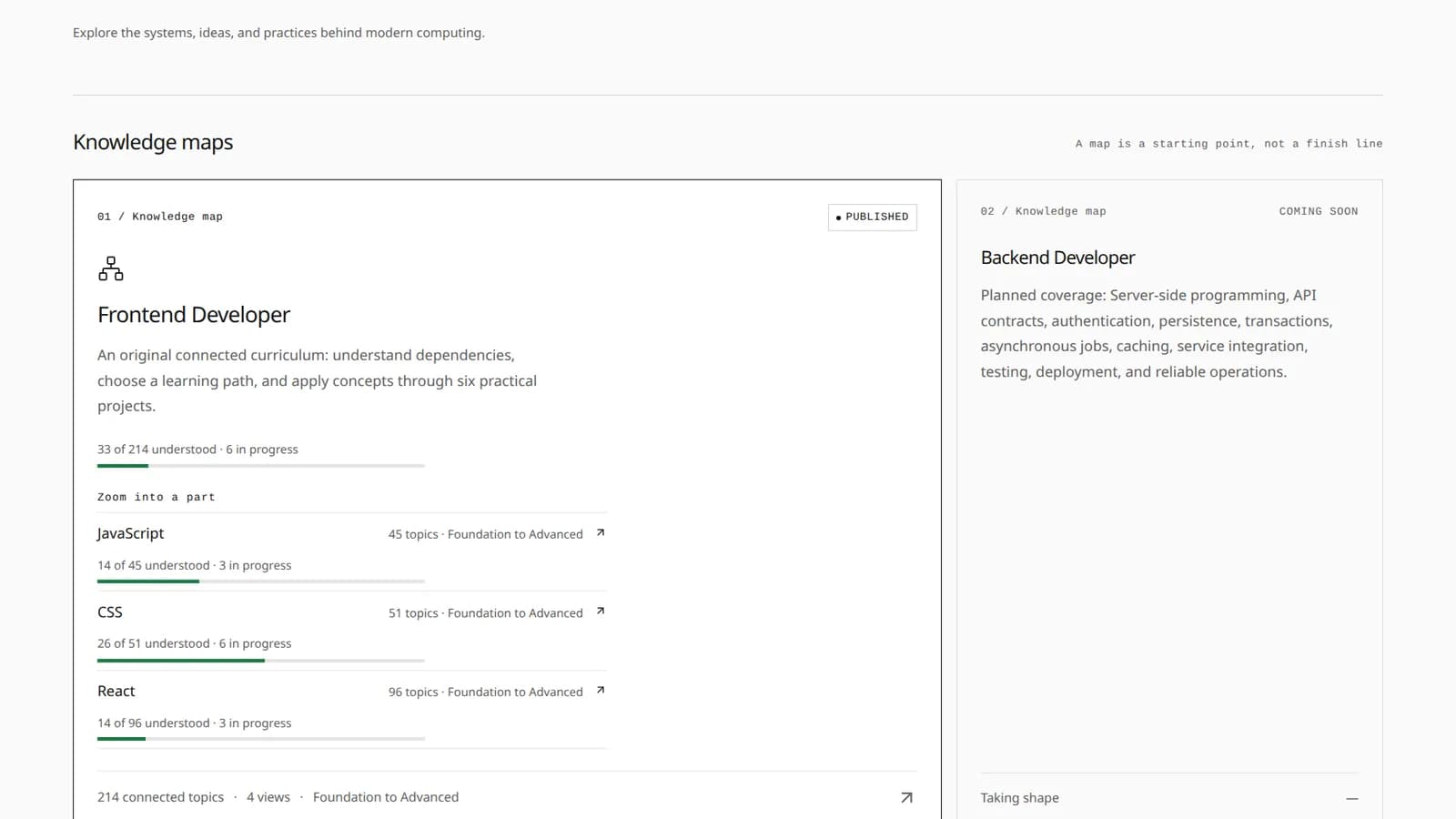
Task: Click the '01 / Knowledge map' label
Action: tap(160, 217)
